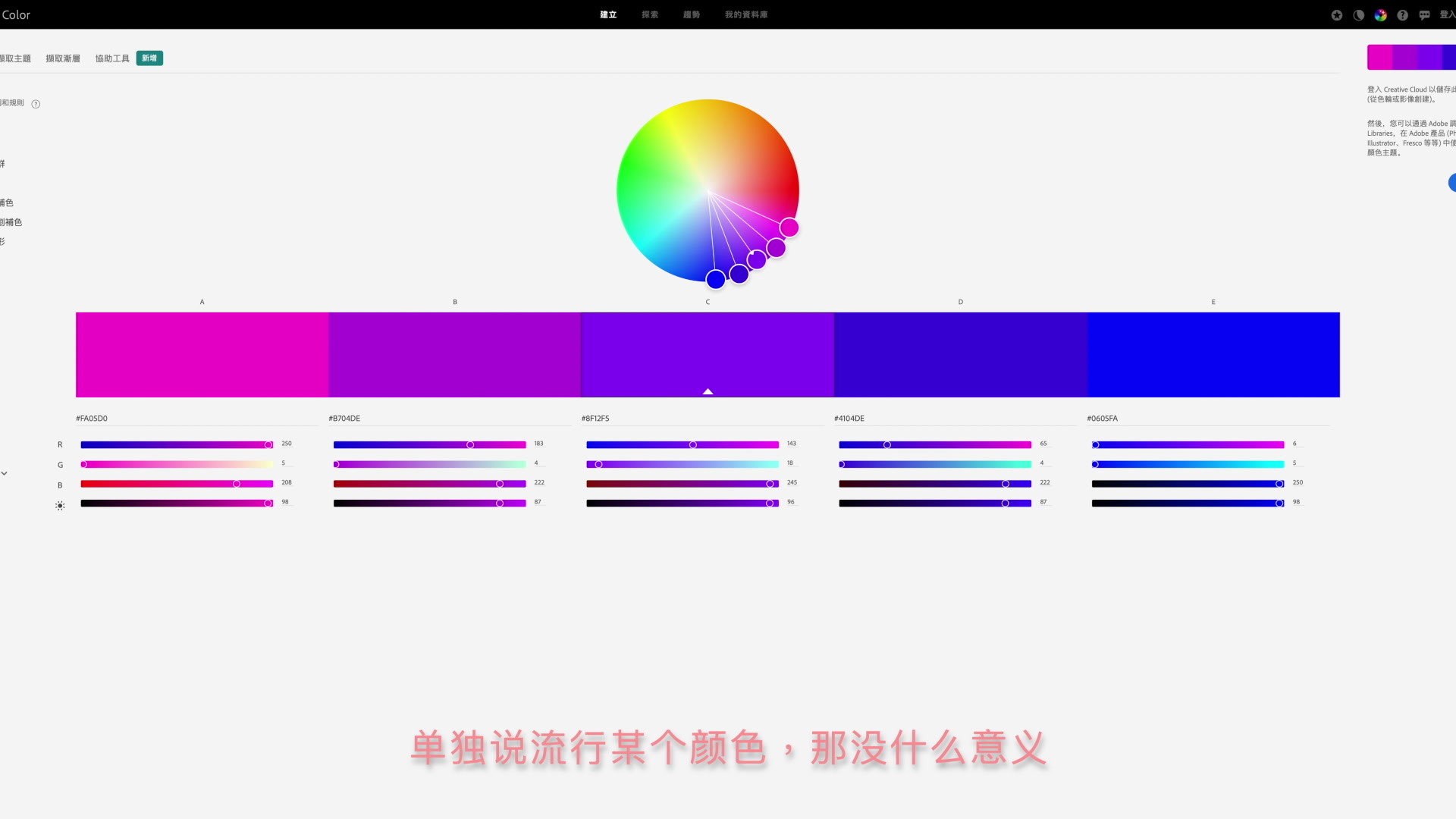Expand the color mode chevron at left

click(5, 473)
